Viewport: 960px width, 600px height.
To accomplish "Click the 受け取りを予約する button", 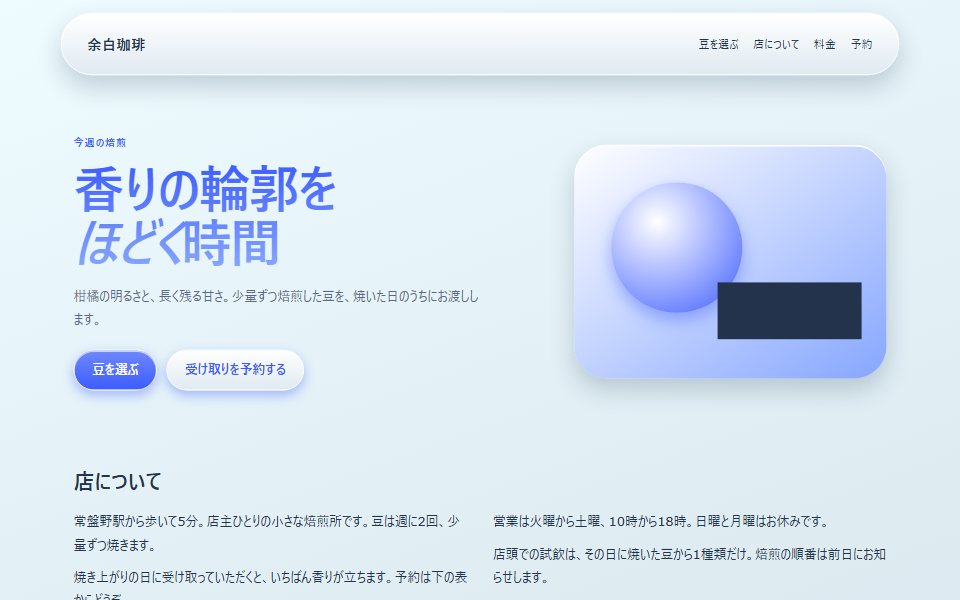I will 235,370.
